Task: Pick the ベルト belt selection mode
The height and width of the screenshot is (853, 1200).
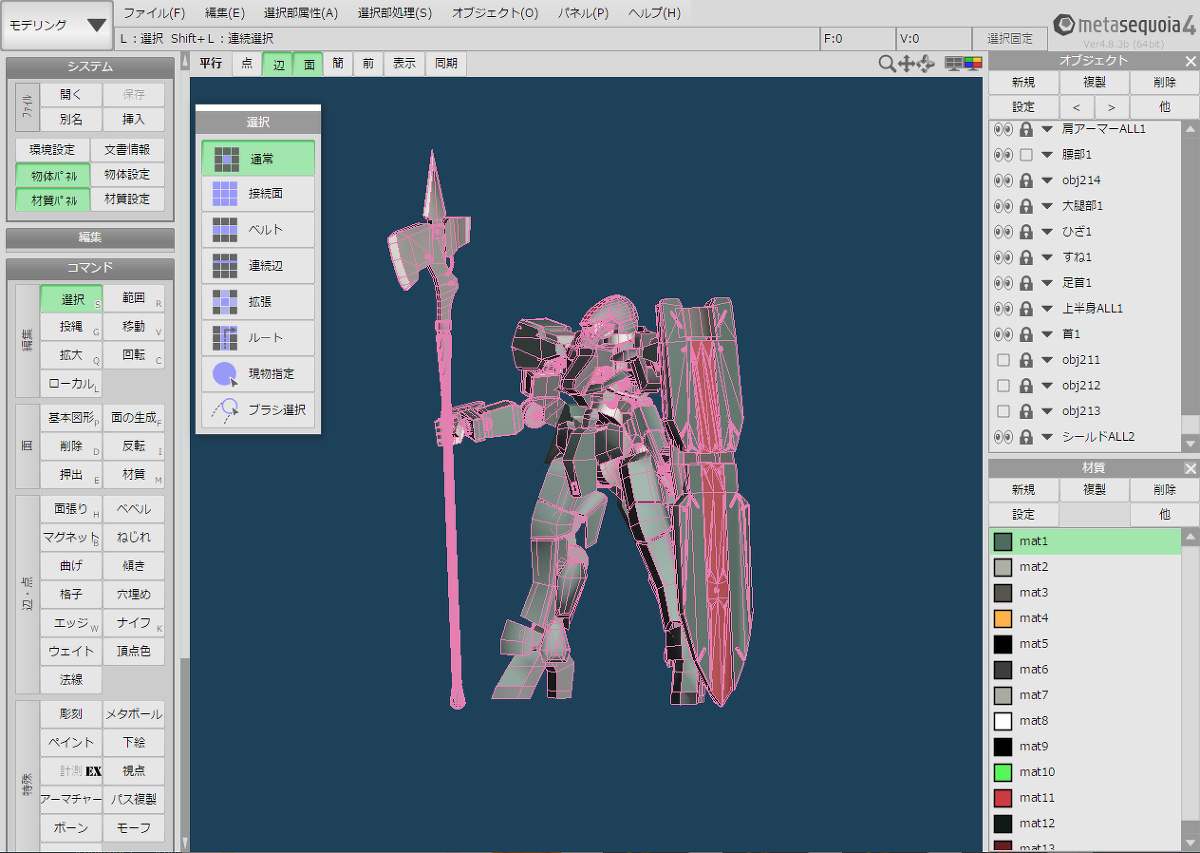Action: click(x=258, y=230)
